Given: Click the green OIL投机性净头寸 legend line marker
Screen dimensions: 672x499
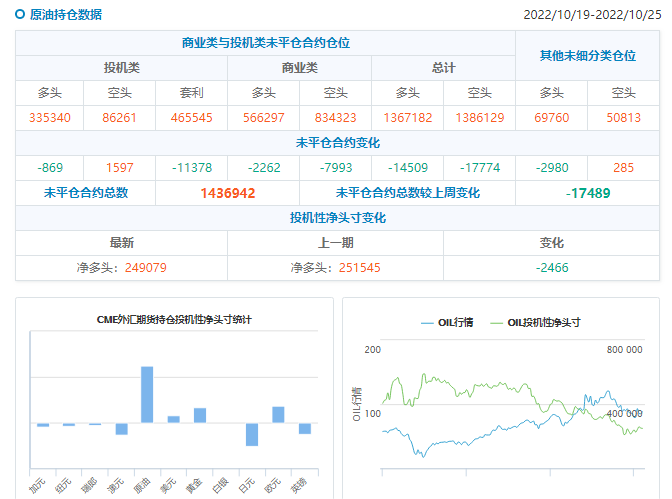Looking at the screenshot, I should tap(497, 323).
